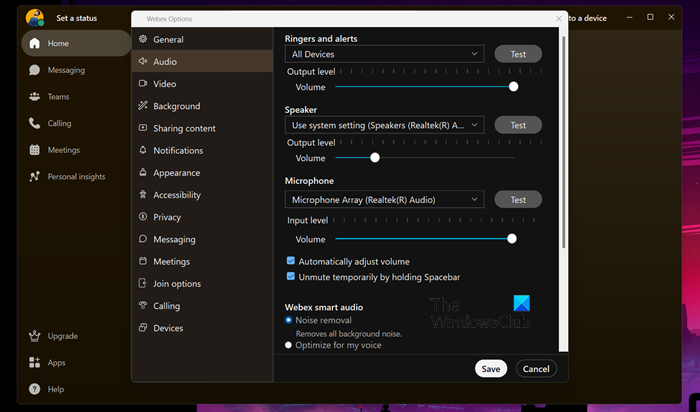Open the Messaging chat bubble icon in main sidebar
The width and height of the screenshot is (700, 412).
[34, 70]
